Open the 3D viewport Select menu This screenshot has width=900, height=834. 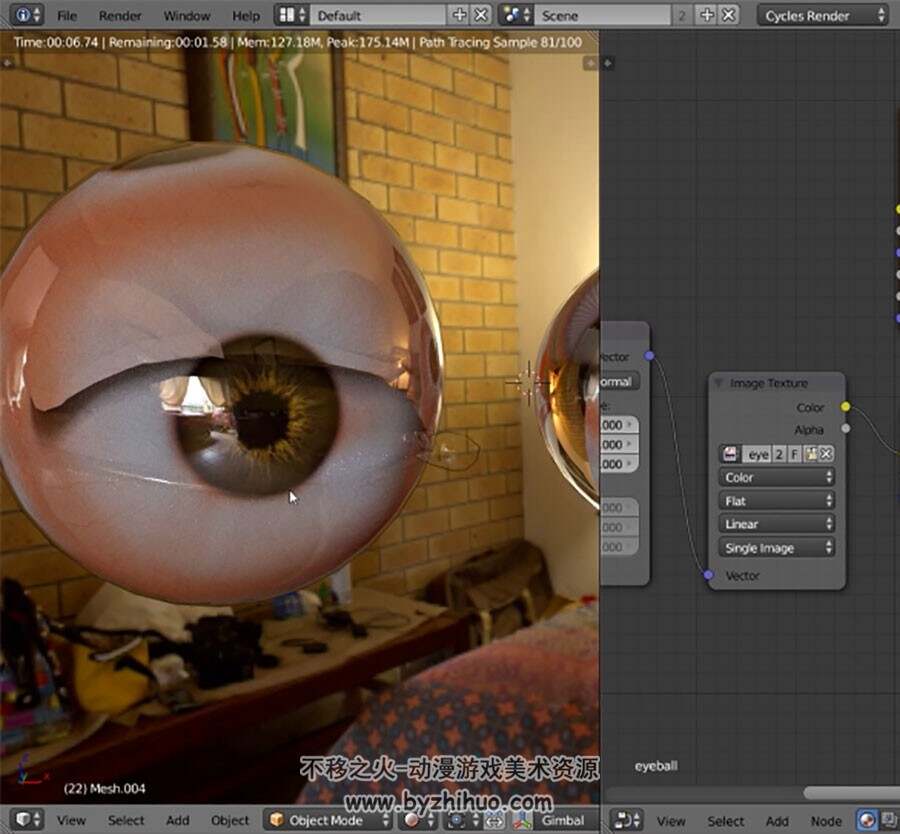pos(126,820)
